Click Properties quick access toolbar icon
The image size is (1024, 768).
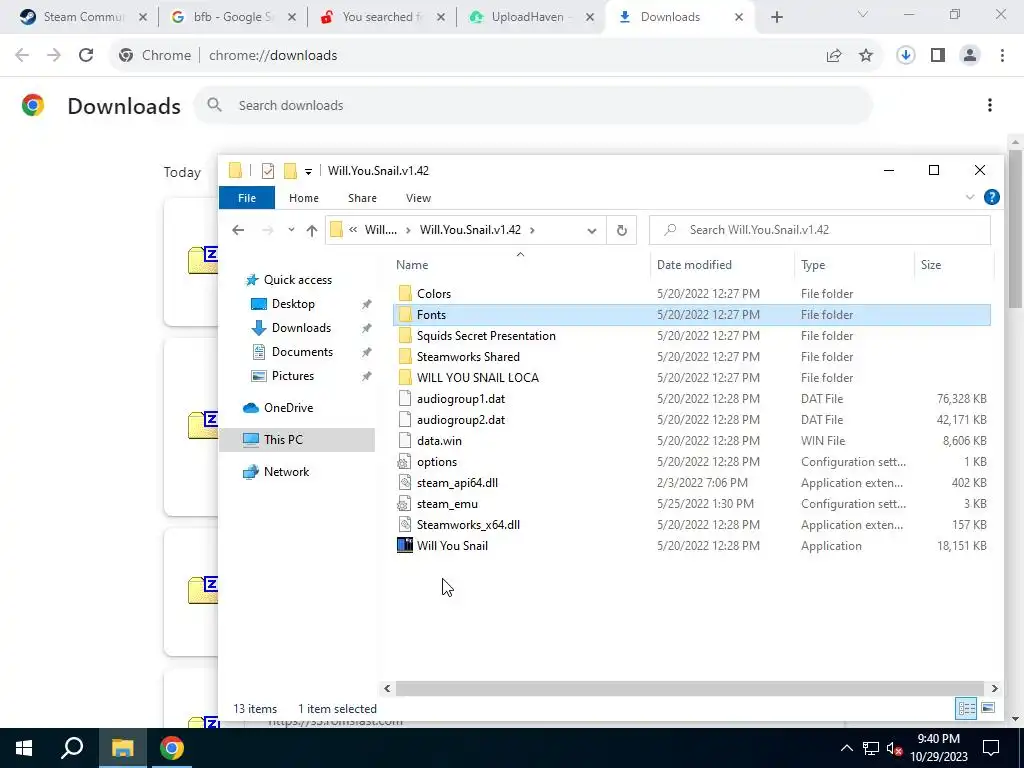(x=268, y=171)
